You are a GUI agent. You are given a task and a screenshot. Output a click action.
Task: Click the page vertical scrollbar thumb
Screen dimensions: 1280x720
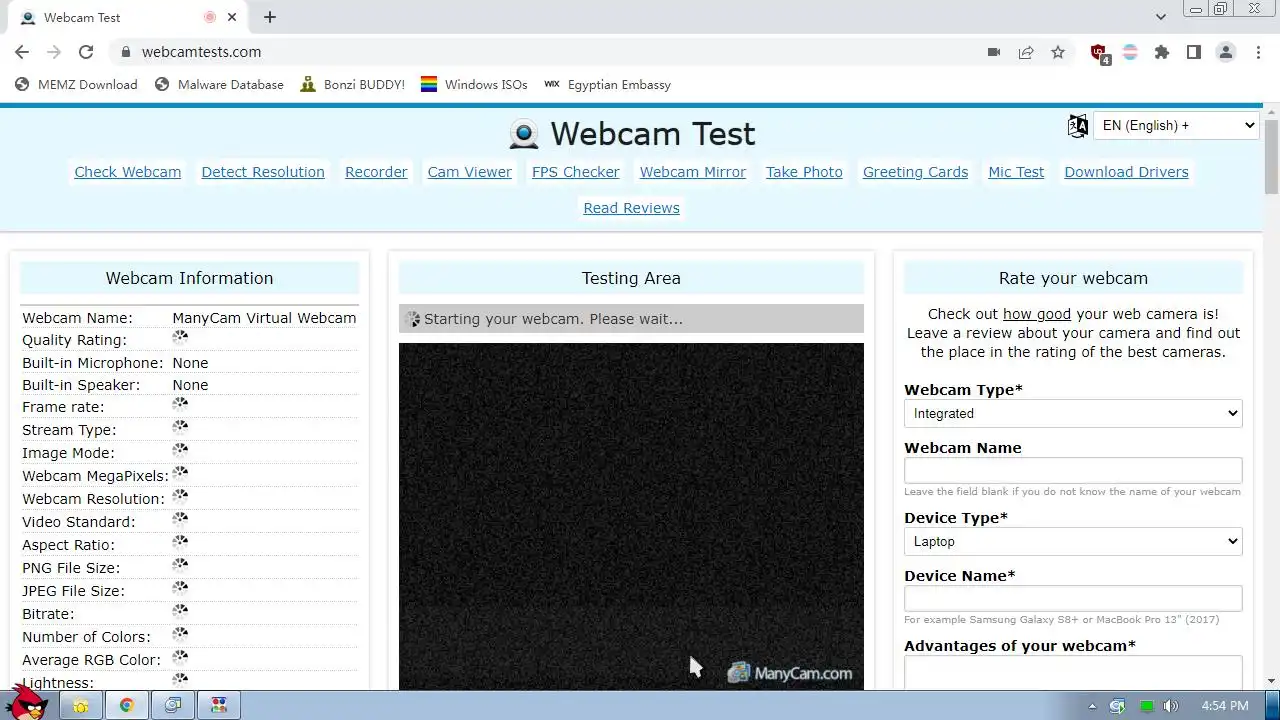[x=1272, y=157]
